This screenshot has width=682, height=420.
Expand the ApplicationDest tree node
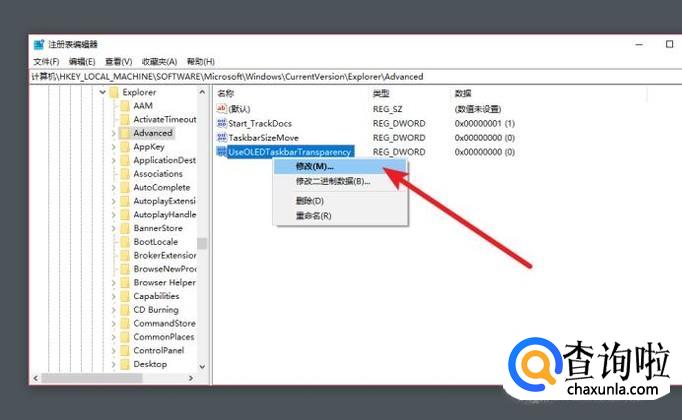114,160
